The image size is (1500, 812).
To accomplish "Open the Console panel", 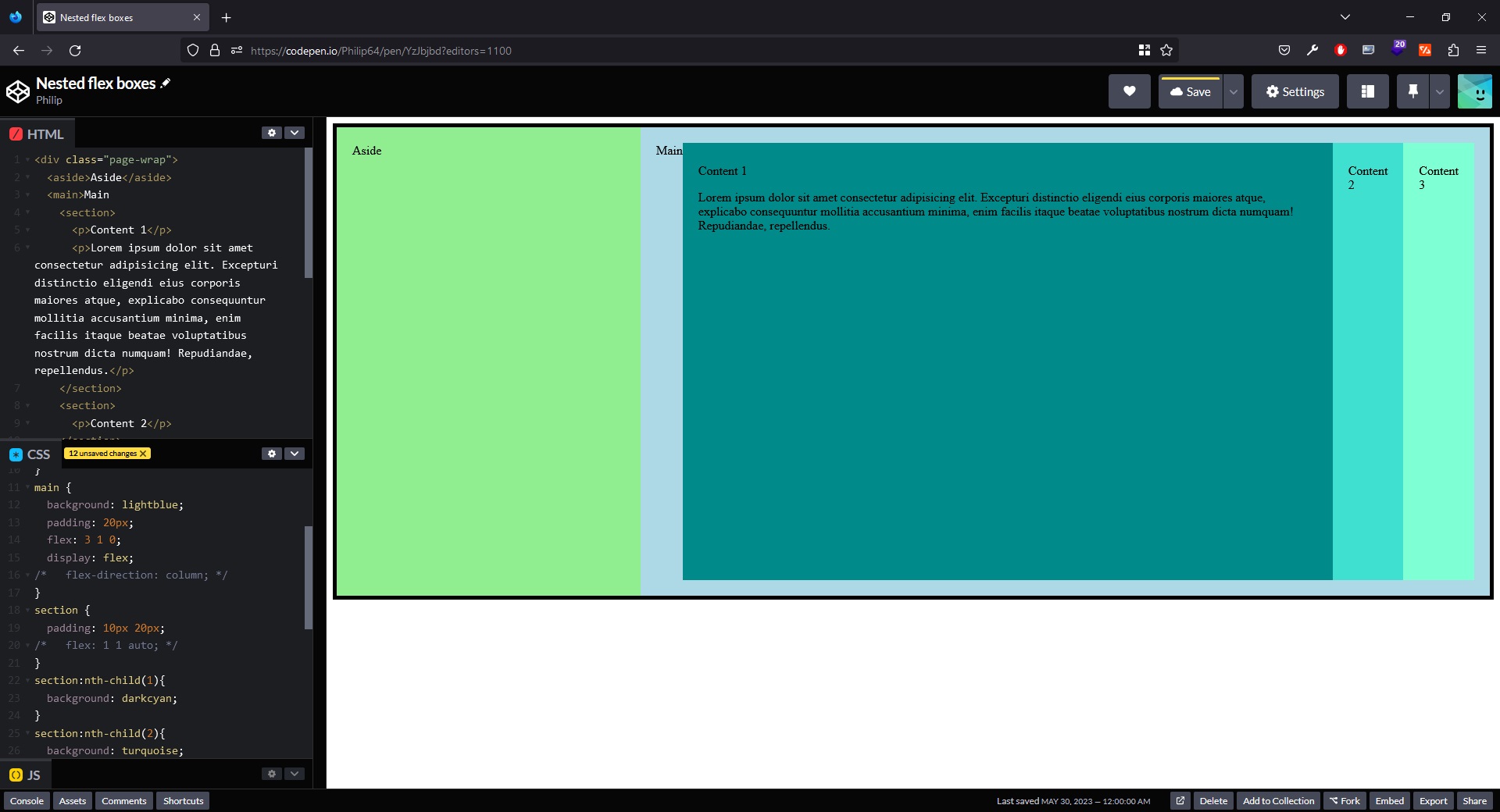I will [27, 801].
